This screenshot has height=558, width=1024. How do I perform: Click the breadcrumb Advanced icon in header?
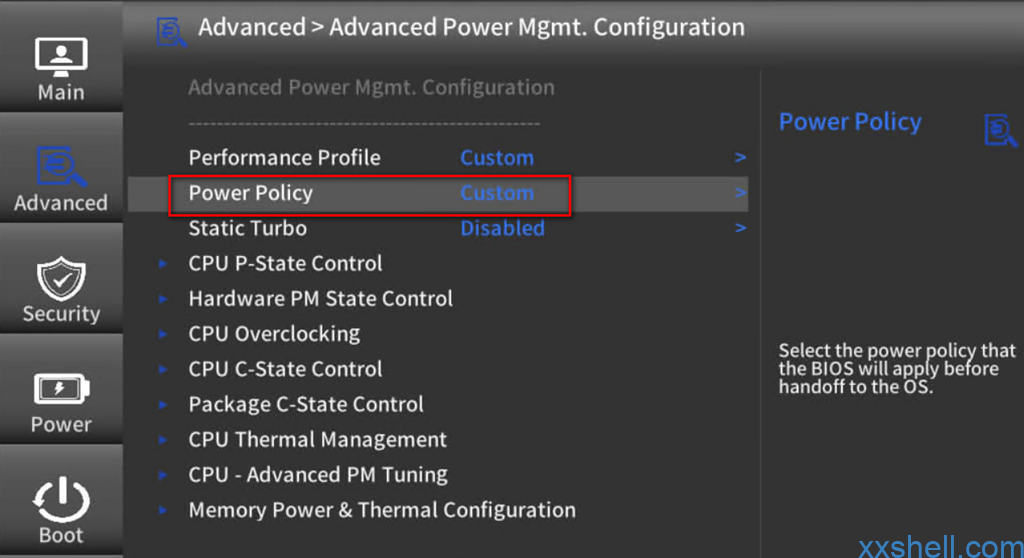point(171,31)
